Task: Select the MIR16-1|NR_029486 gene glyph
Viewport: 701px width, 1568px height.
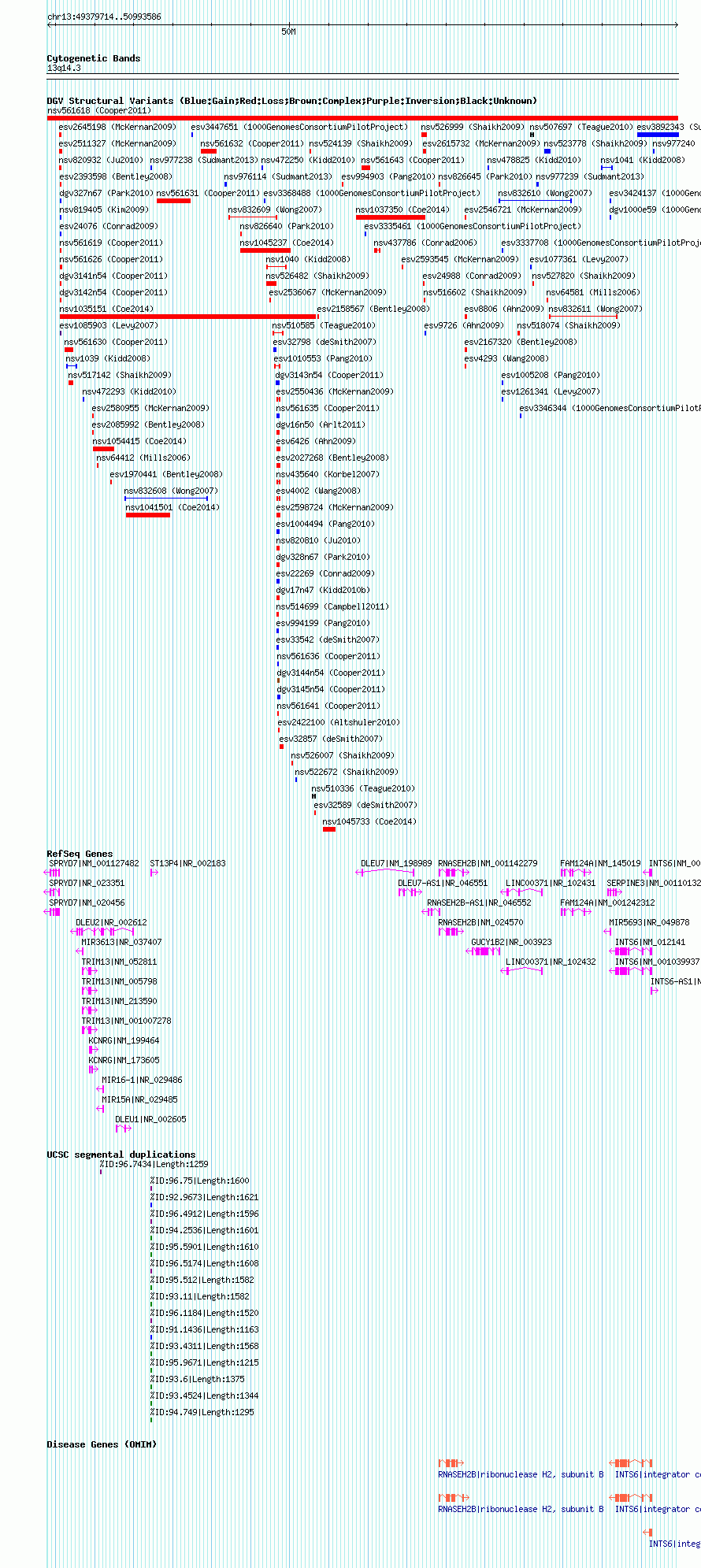Action: point(100,1089)
